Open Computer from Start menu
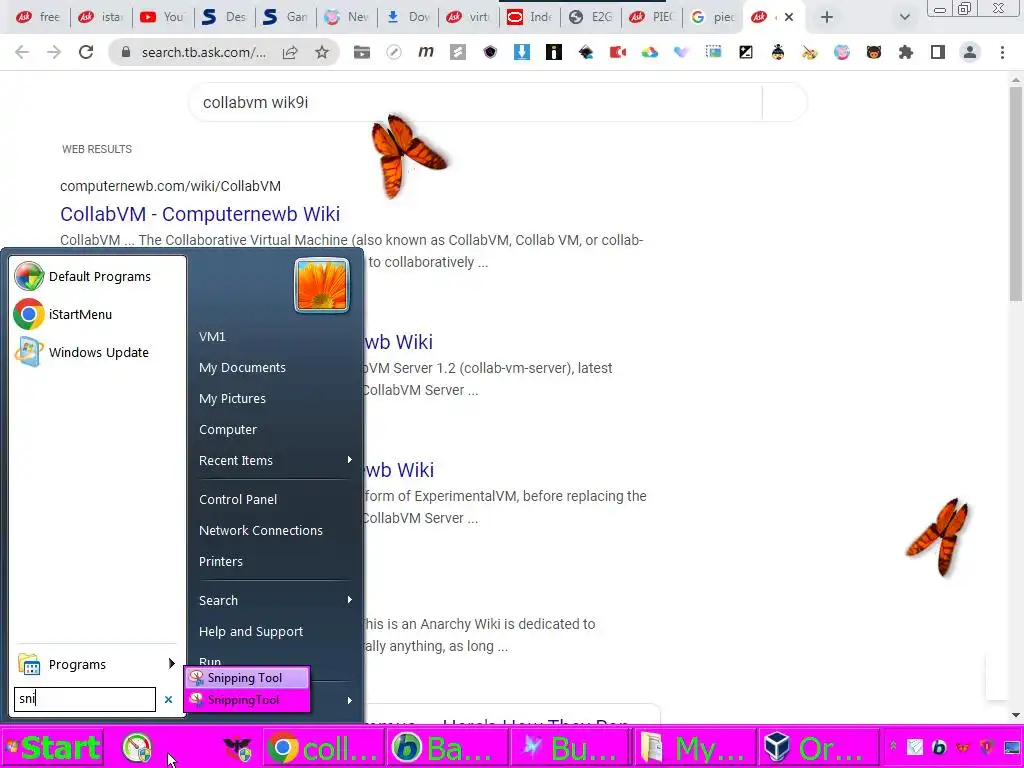 click(x=228, y=429)
